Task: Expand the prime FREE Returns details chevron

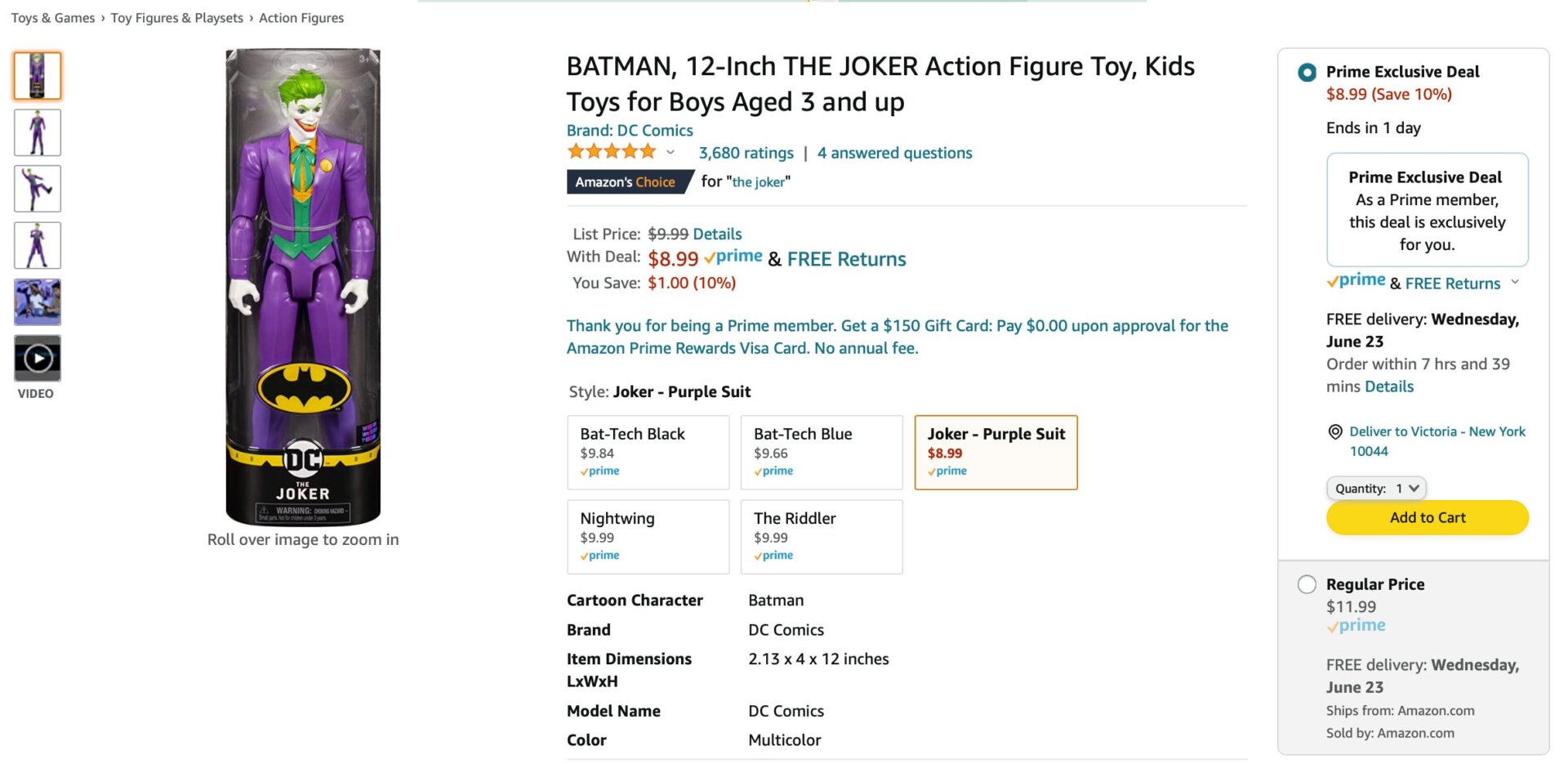Action: [x=1517, y=283]
